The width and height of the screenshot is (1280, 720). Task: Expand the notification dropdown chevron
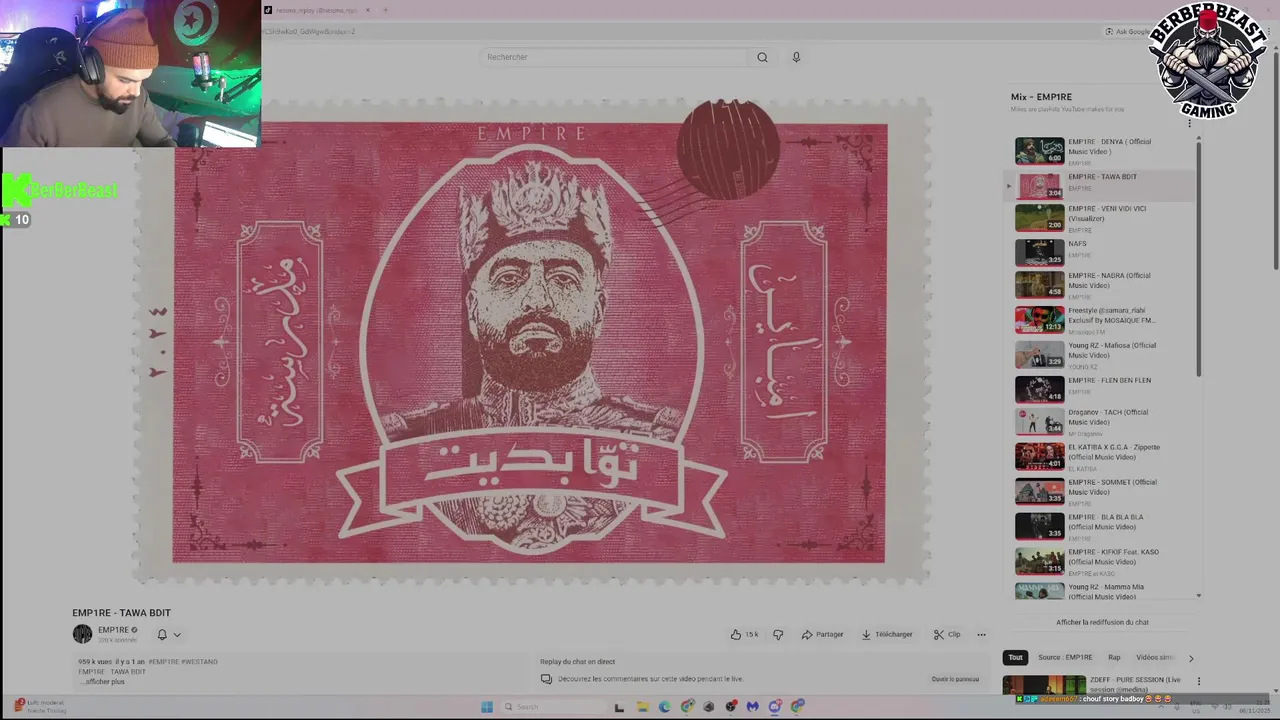tap(177, 634)
